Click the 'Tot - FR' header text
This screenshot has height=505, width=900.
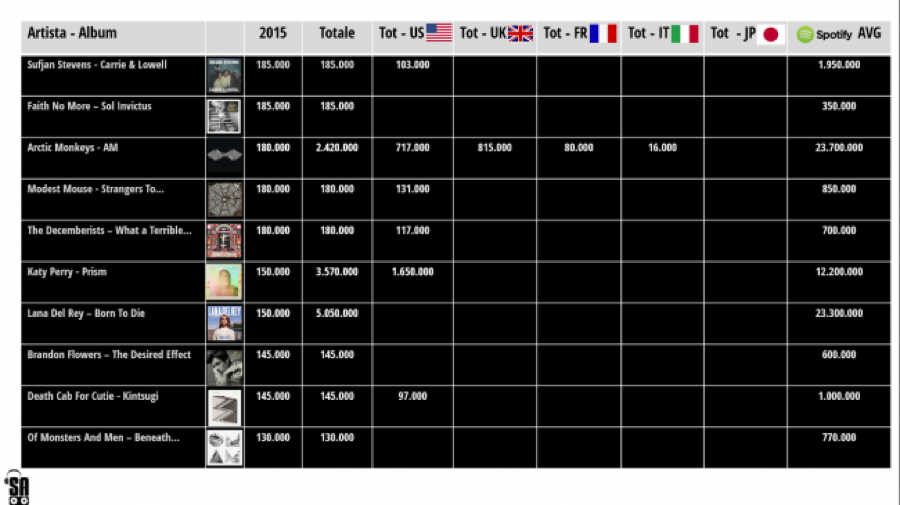565,33
